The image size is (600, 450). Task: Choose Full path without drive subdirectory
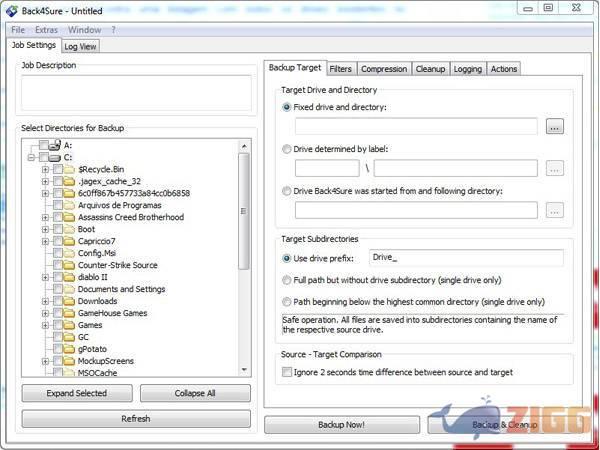coord(287,280)
